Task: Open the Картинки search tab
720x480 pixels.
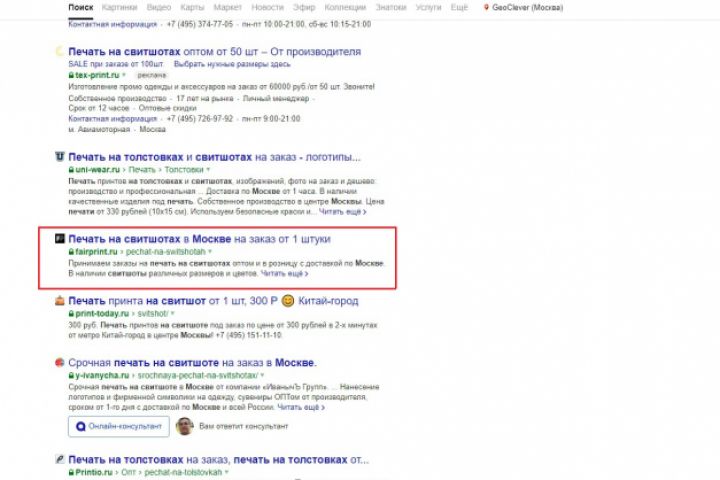Action: 119,7
